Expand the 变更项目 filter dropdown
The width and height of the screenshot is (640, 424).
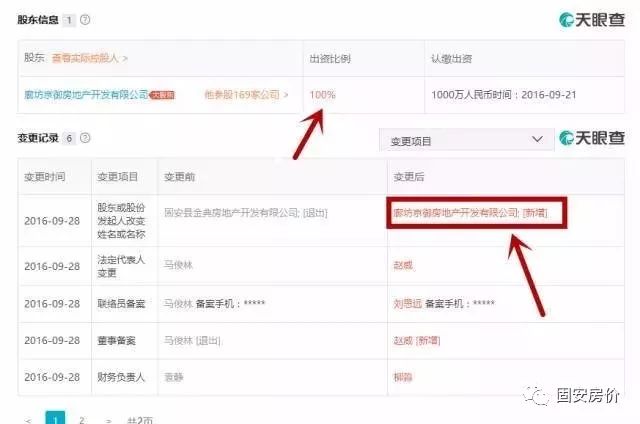pyautogui.click(x=467, y=141)
